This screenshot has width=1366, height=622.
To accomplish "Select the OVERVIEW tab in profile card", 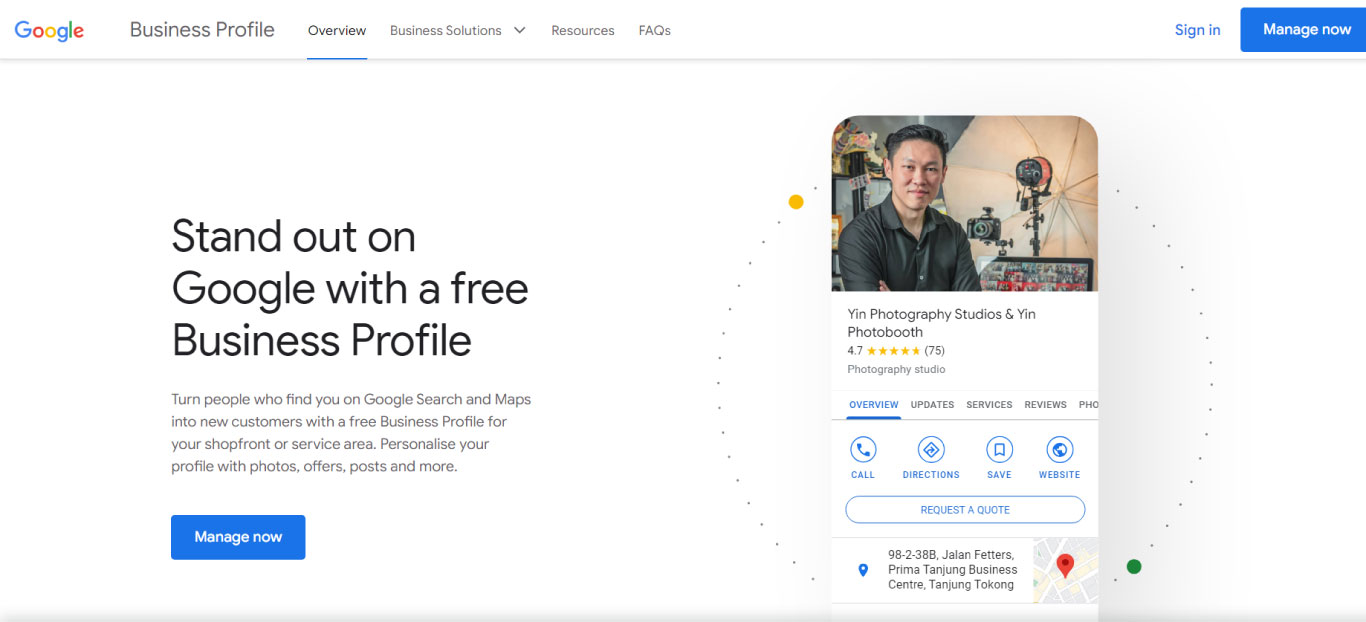I will 874,405.
